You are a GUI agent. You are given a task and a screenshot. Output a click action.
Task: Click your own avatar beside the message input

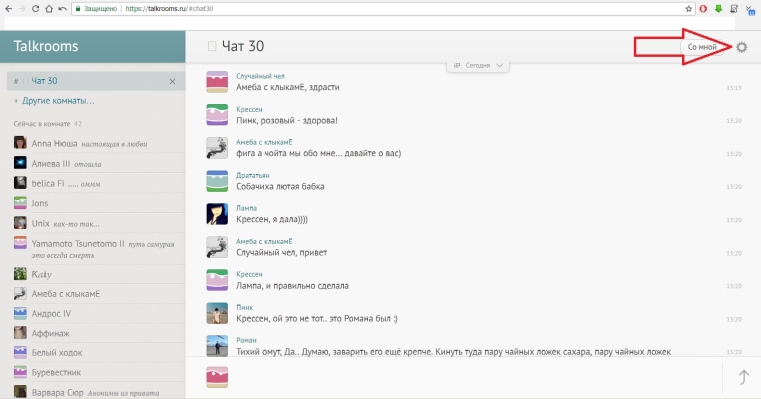tap(217, 377)
